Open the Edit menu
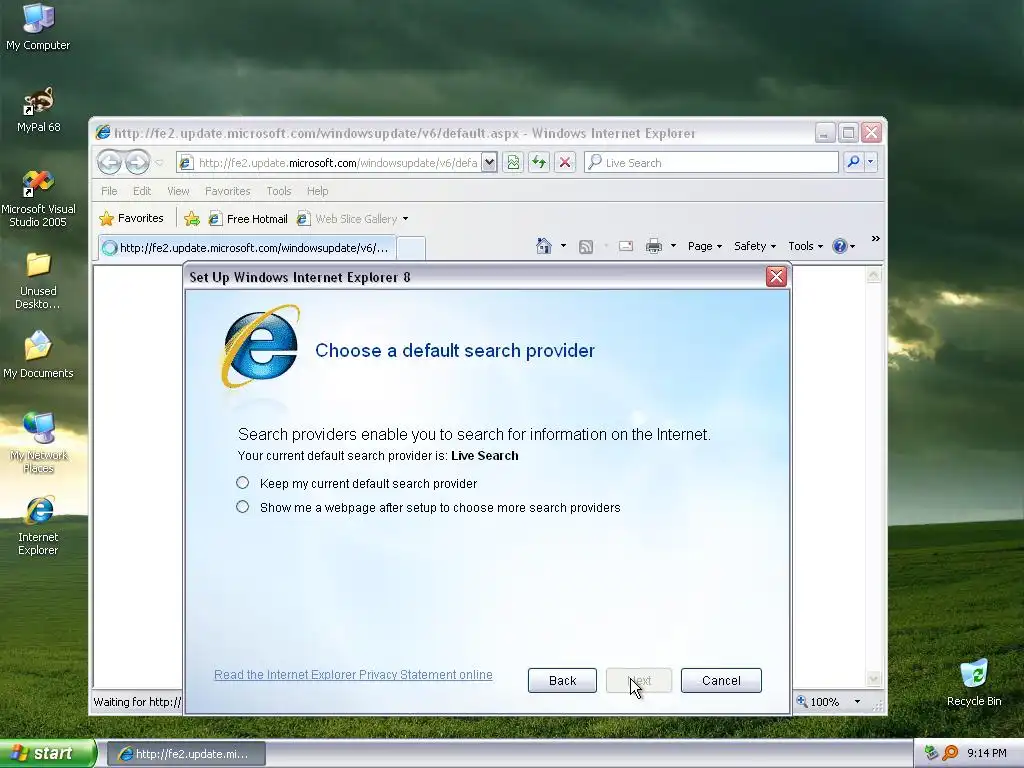This screenshot has width=1024, height=768. point(142,191)
